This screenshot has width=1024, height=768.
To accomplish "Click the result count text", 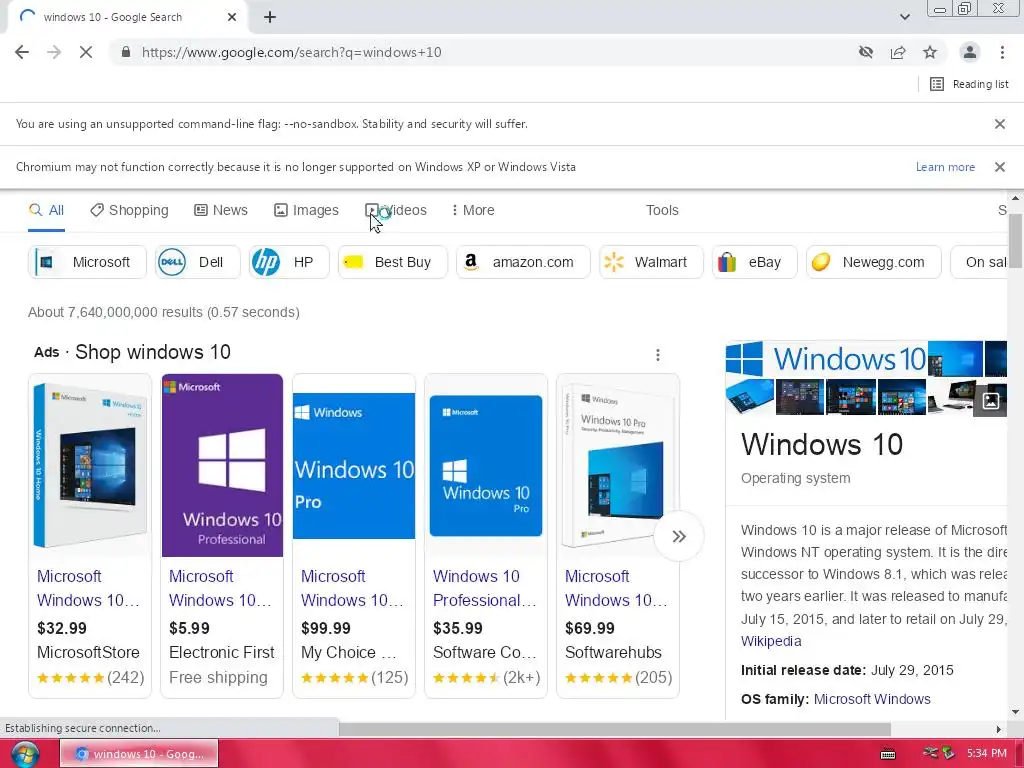I will click(x=163, y=313).
